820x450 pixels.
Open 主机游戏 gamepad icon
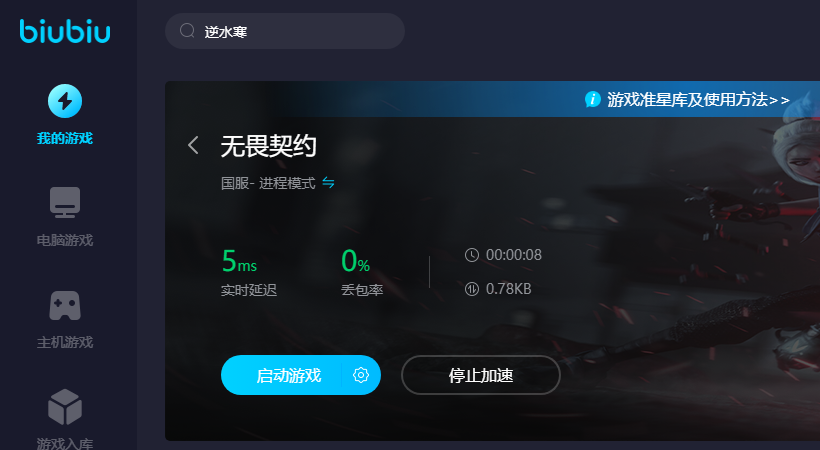tap(65, 305)
